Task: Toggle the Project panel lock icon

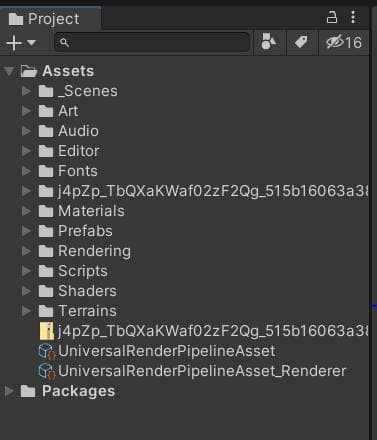Action: coord(332,17)
